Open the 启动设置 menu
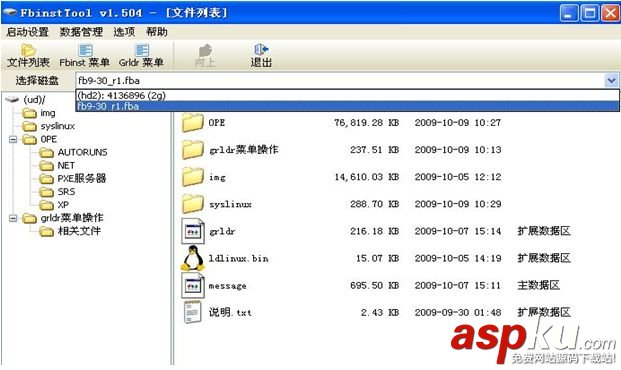This screenshot has height=370, width=621. point(27,32)
